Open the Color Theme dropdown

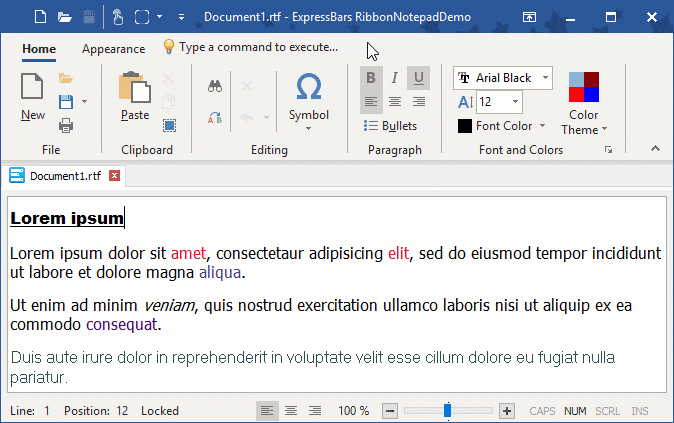[584, 103]
